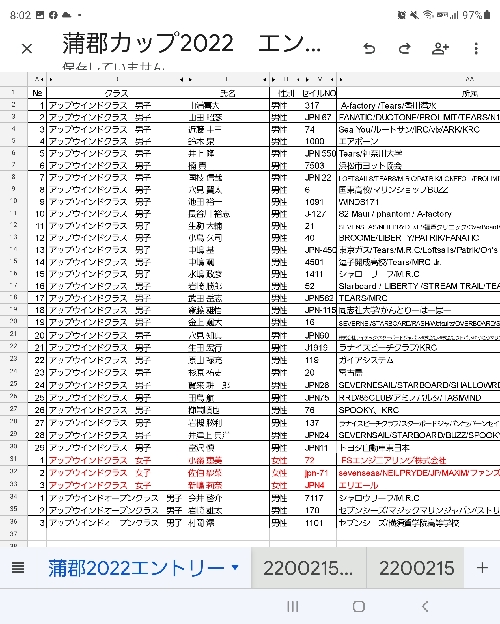This screenshot has width=500, height=624.
Task: Select row header number 2
Action: click(x=14, y=105)
